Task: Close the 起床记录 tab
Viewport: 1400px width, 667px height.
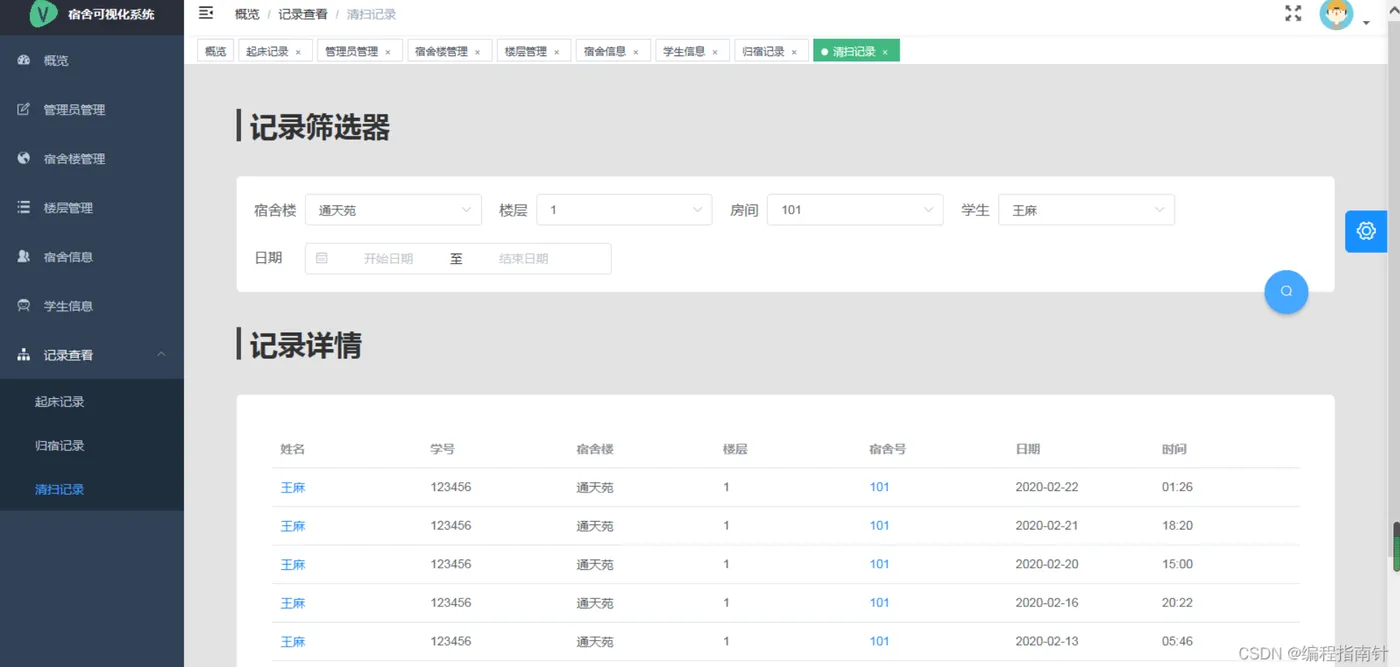Action: pyautogui.click(x=298, y=52)
